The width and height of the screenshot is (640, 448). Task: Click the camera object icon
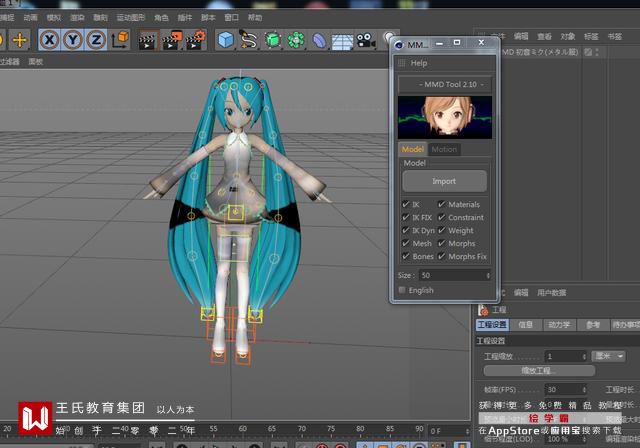366,40
